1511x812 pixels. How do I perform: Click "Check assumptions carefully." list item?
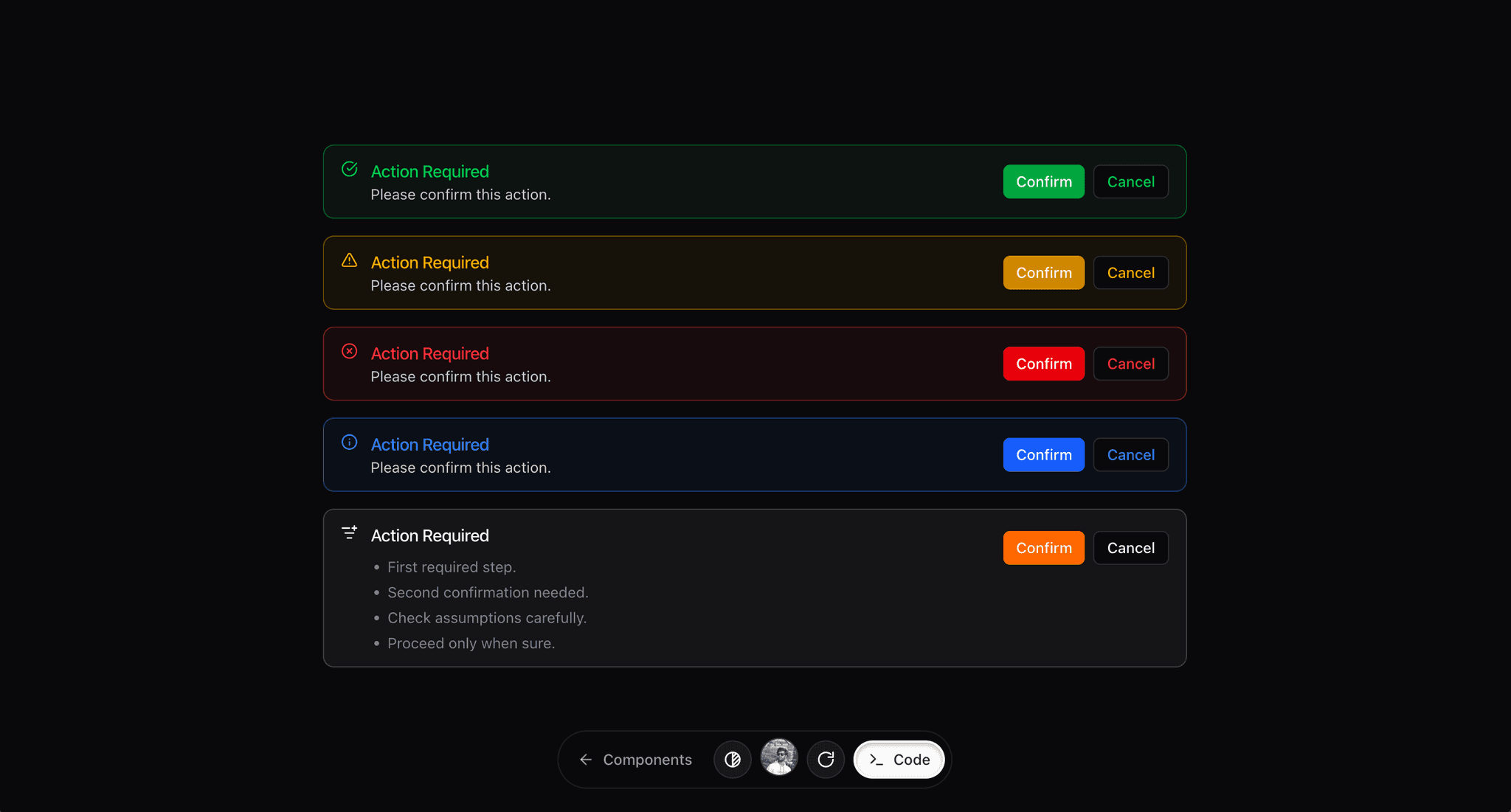pos(487,618)
